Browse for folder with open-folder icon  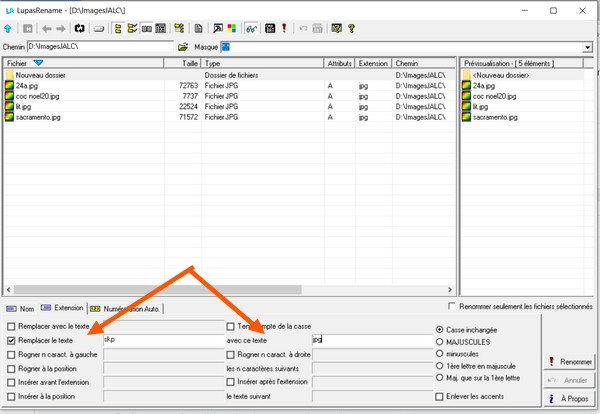[183, 47]
